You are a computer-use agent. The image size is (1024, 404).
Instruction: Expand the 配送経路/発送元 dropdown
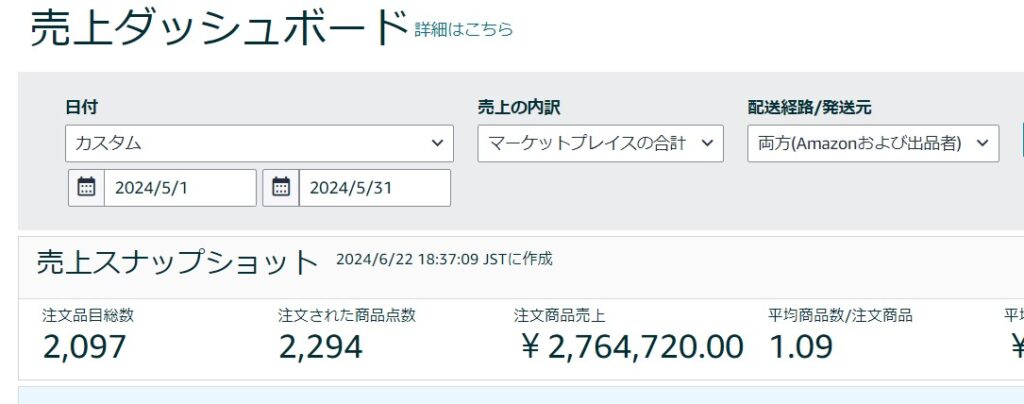pos(873,143)
